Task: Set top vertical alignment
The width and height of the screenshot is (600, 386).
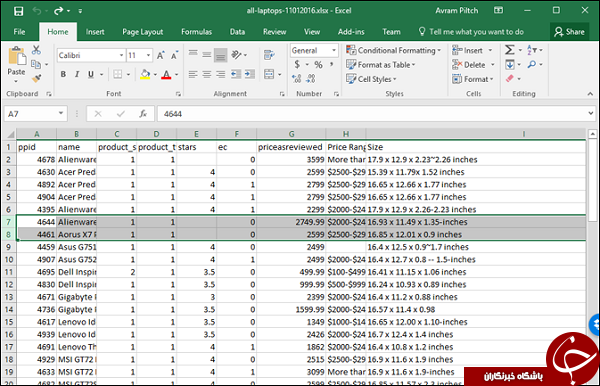Action: click(x=193, y=55)
